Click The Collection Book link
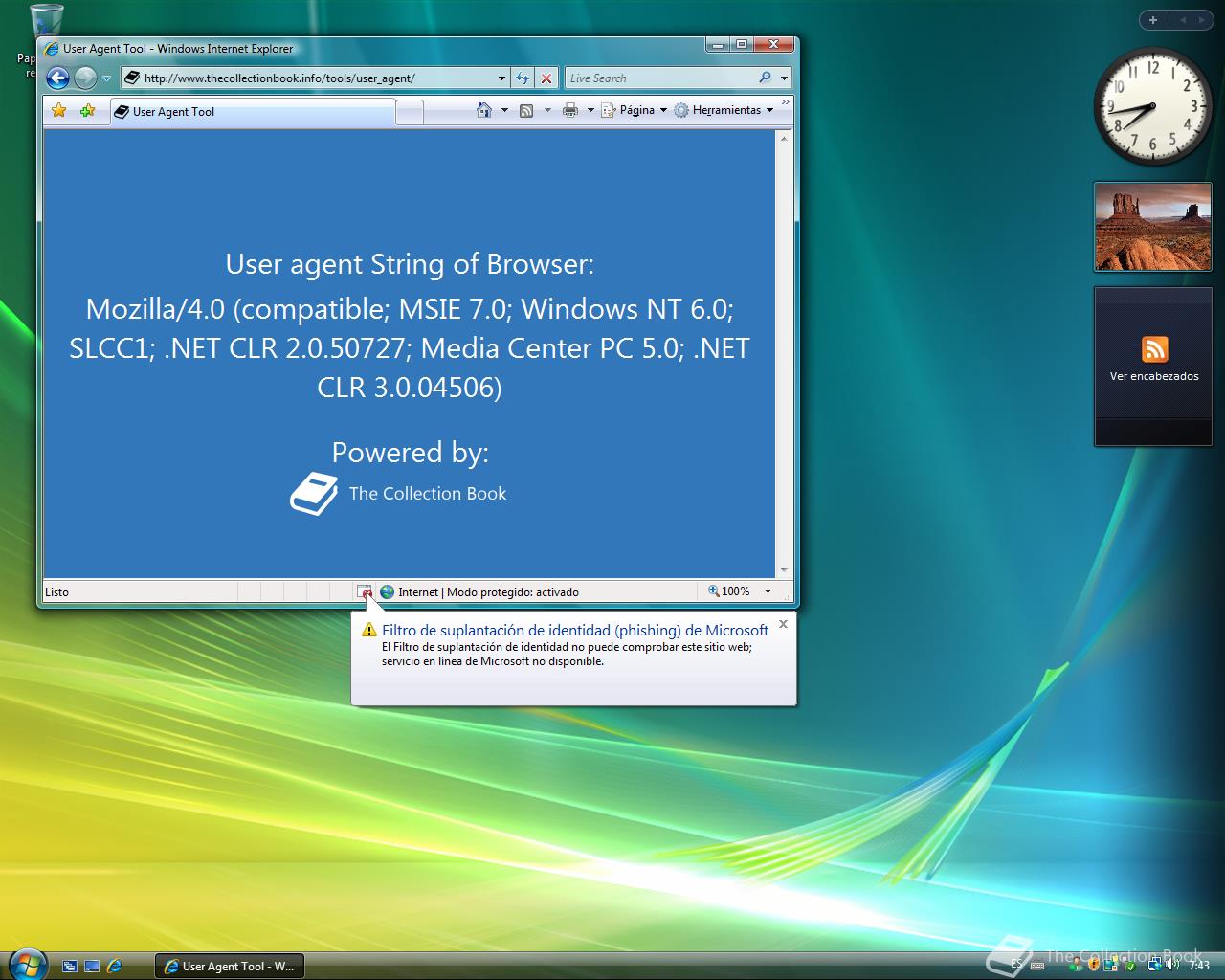The height and width of the screenshot is (980, 1225). click(428, 494)
